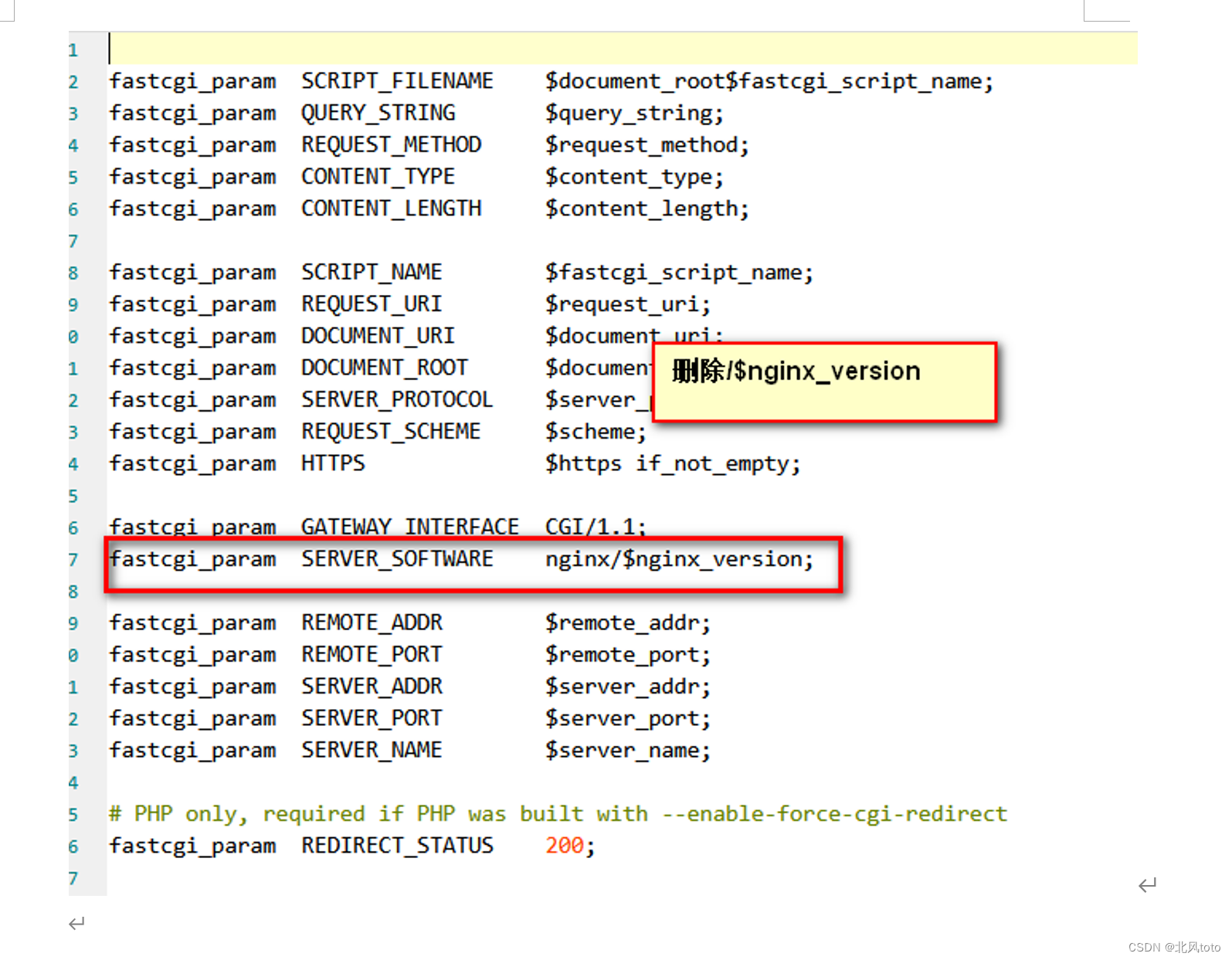Image resolution: width=1232 pixels, height=960 pixels.
Task: Click the $server_port; value
Action: pos(628,719)
